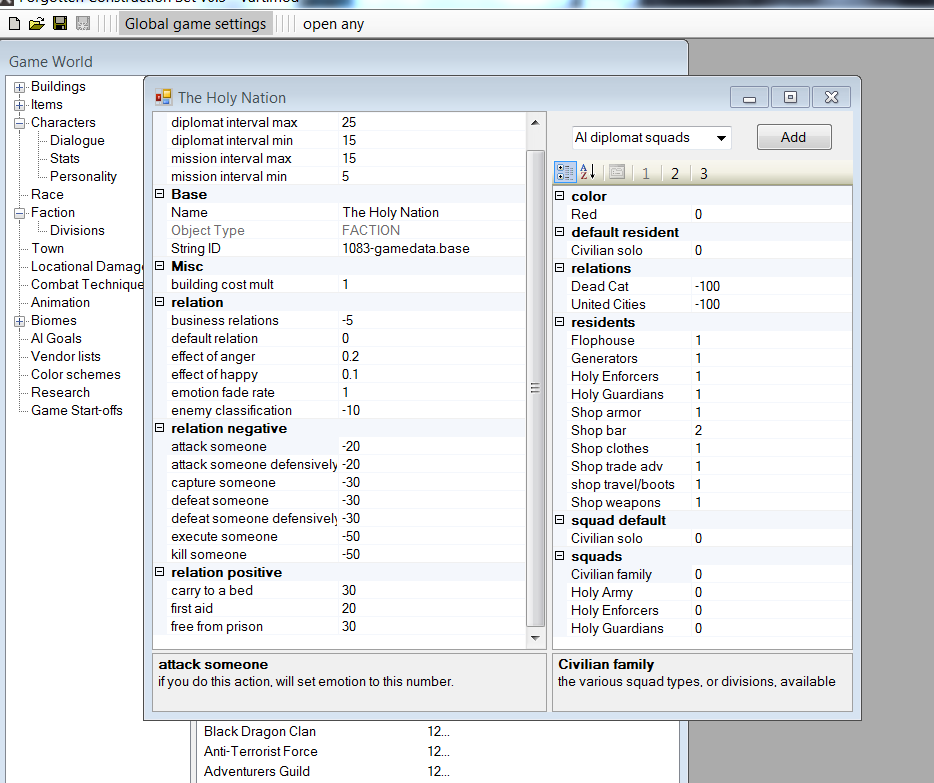This screenshot has width=934, height=783.
Task: Click the Add button
Action: (793, 137)
